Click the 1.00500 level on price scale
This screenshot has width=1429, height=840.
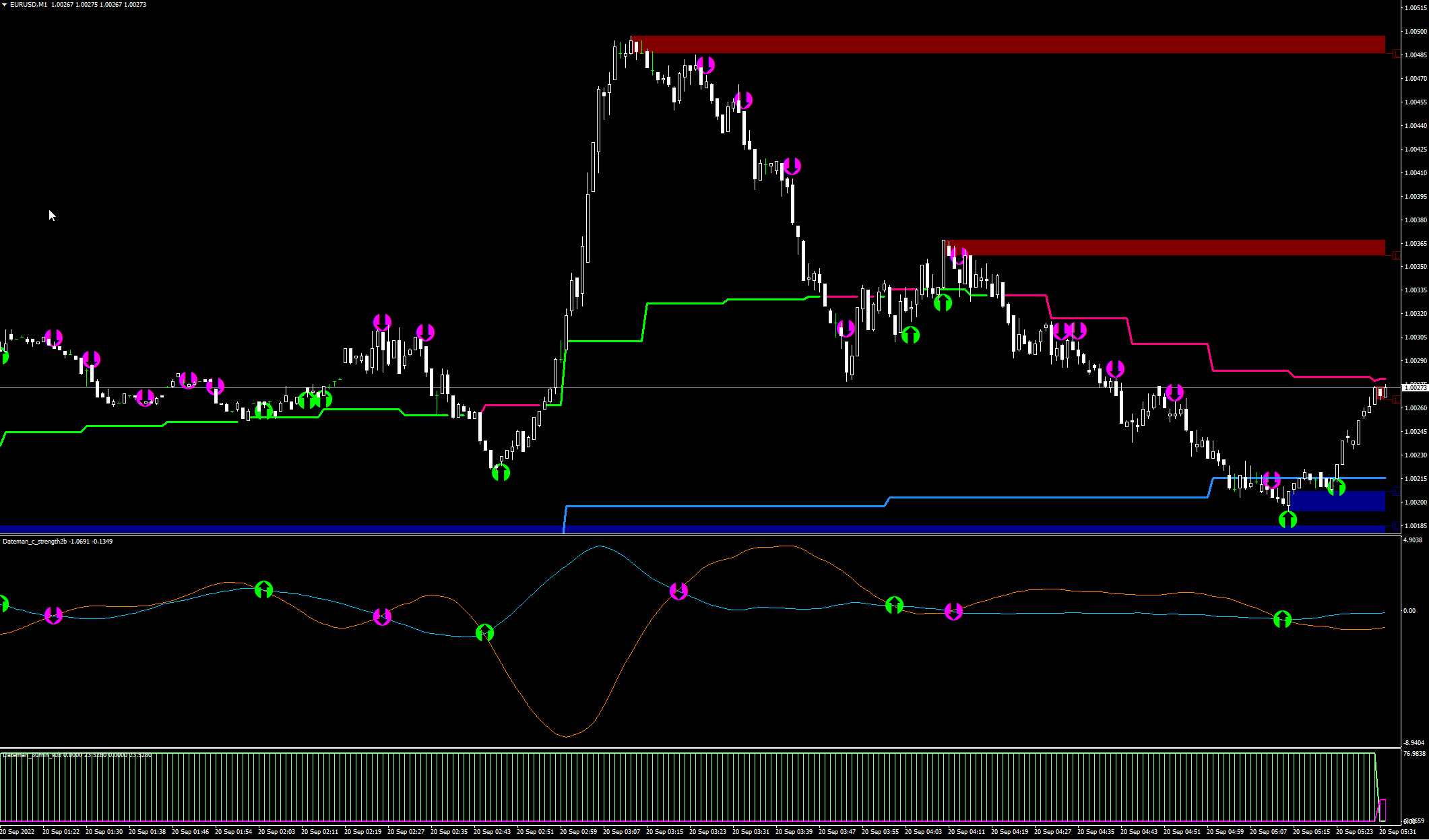[1416, 32]
